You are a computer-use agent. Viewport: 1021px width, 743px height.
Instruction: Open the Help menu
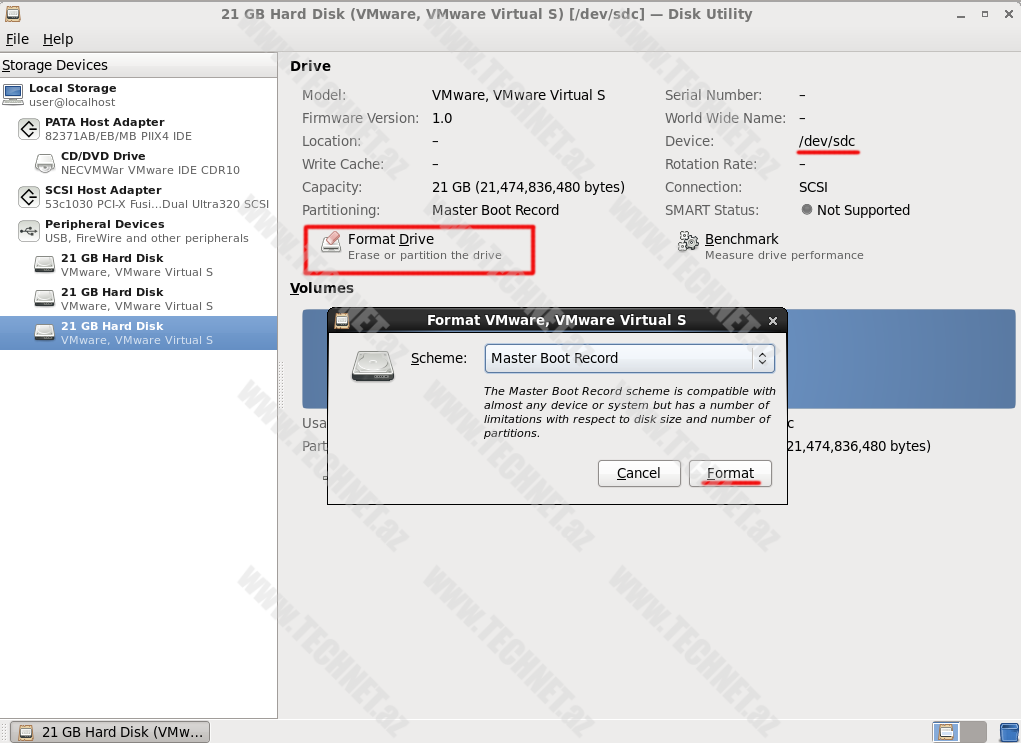58,39
